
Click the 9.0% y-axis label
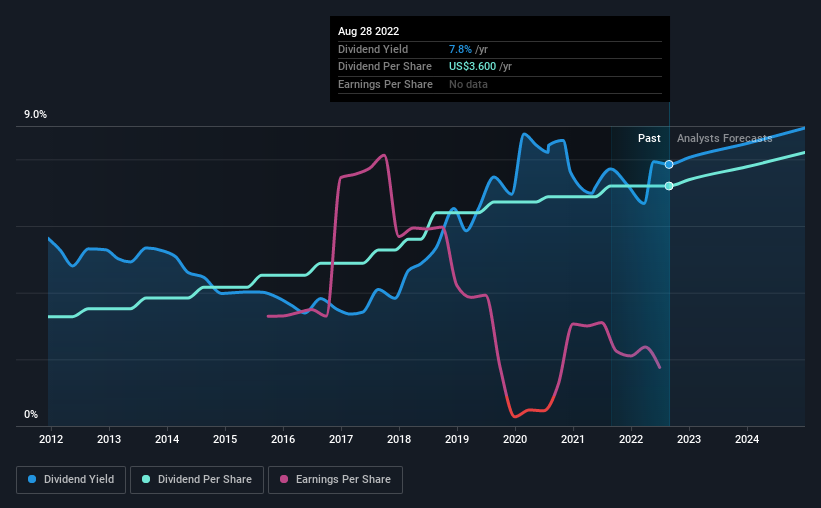coord(35,115)
